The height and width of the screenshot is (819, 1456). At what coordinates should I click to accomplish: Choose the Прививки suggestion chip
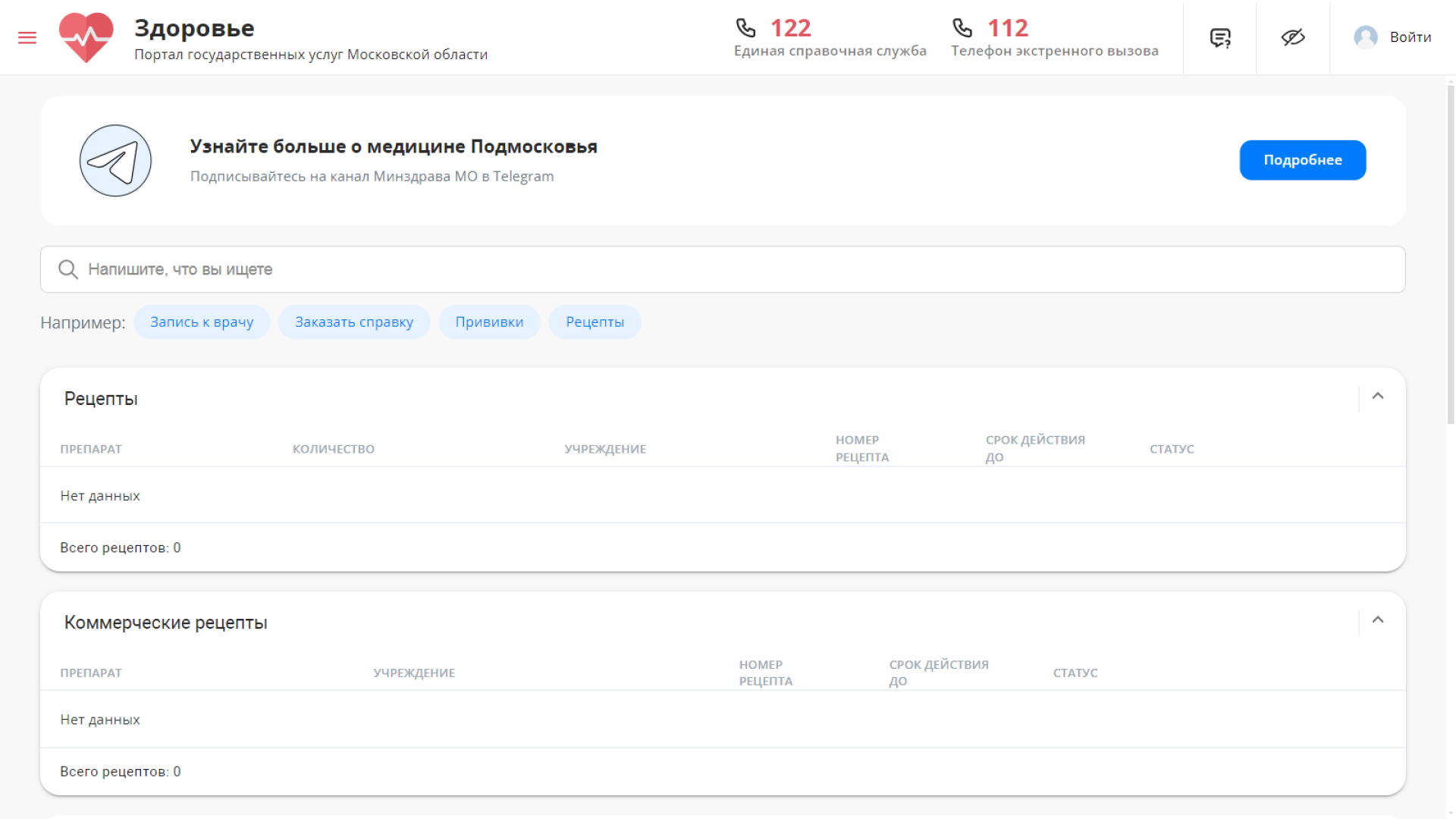click(x=489, y=322)
